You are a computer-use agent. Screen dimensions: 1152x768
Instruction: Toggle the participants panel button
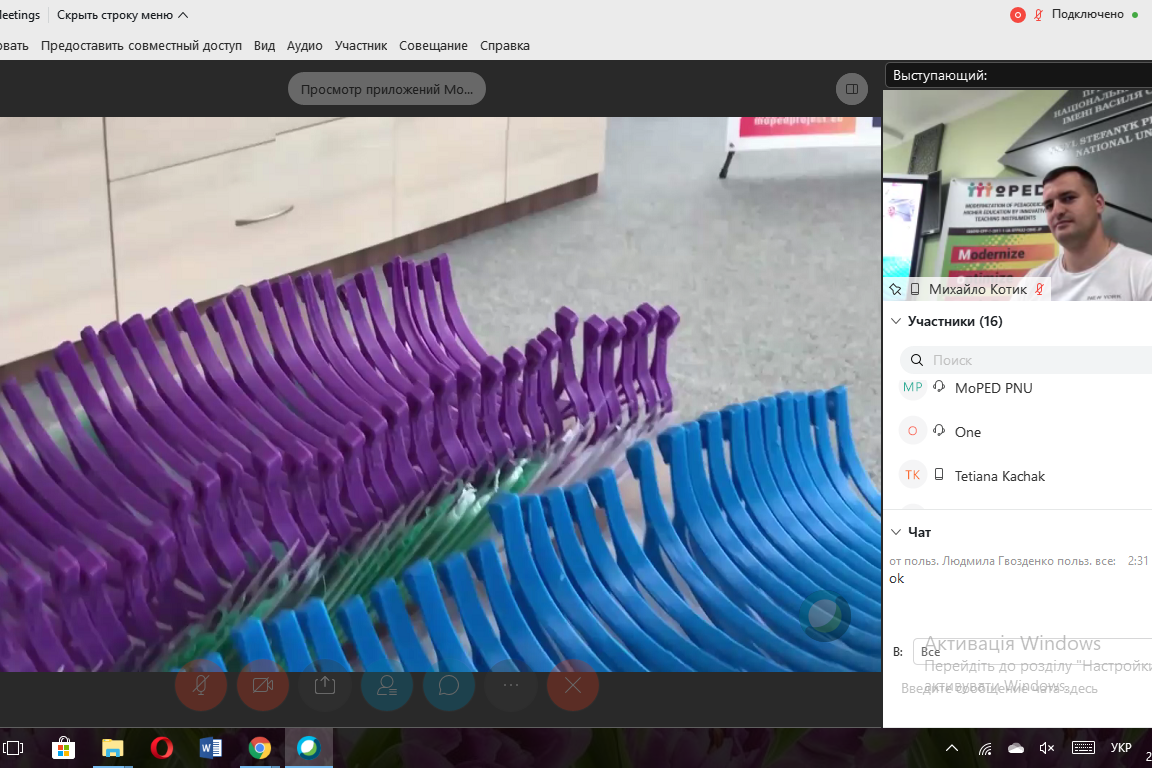click(387, 685)
